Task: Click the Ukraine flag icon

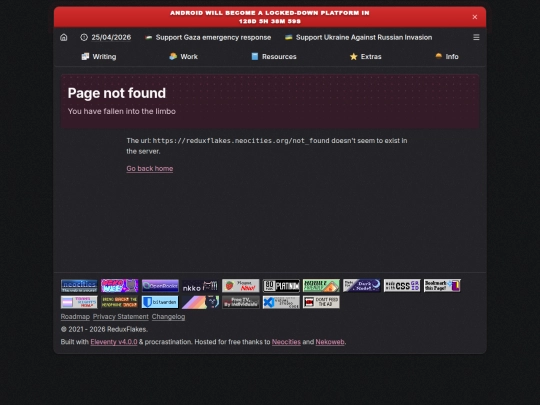Action: 289,37
